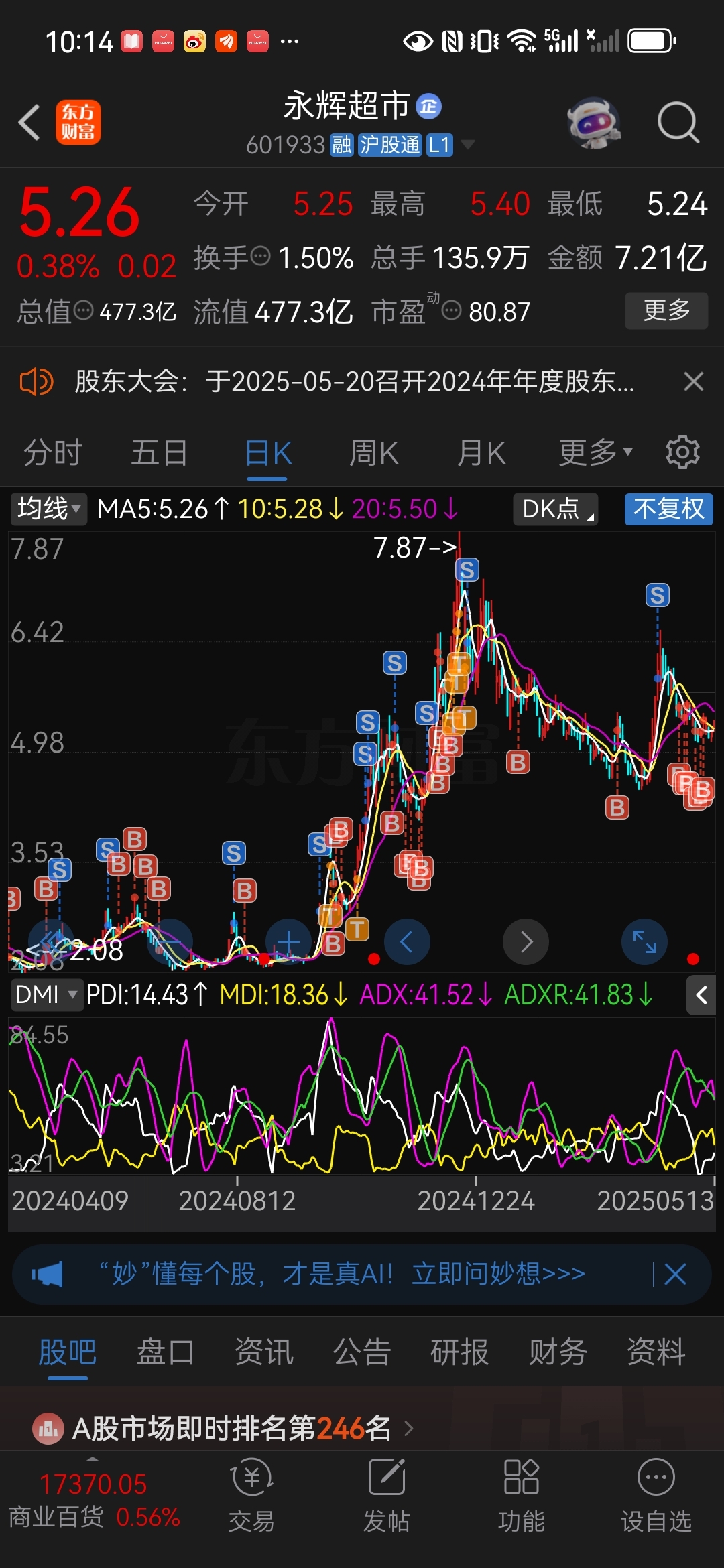
Task: Open 公告 announcements tab
Action: point(362,1352)
